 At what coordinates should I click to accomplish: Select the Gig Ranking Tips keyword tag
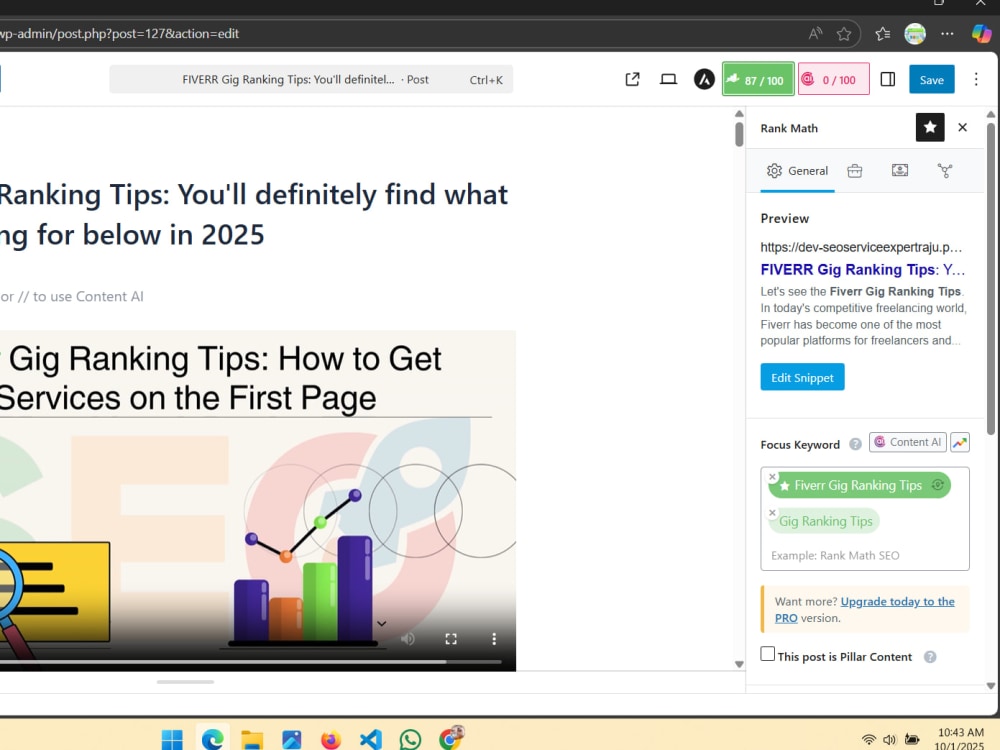[x=825, y=521]
